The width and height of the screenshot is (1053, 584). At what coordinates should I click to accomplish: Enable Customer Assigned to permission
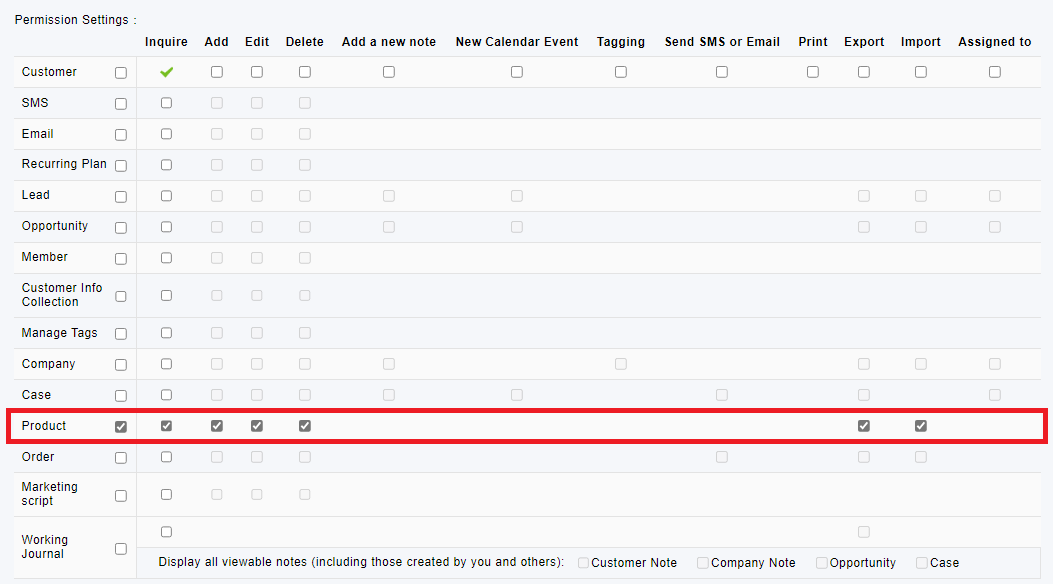point(995,72)
